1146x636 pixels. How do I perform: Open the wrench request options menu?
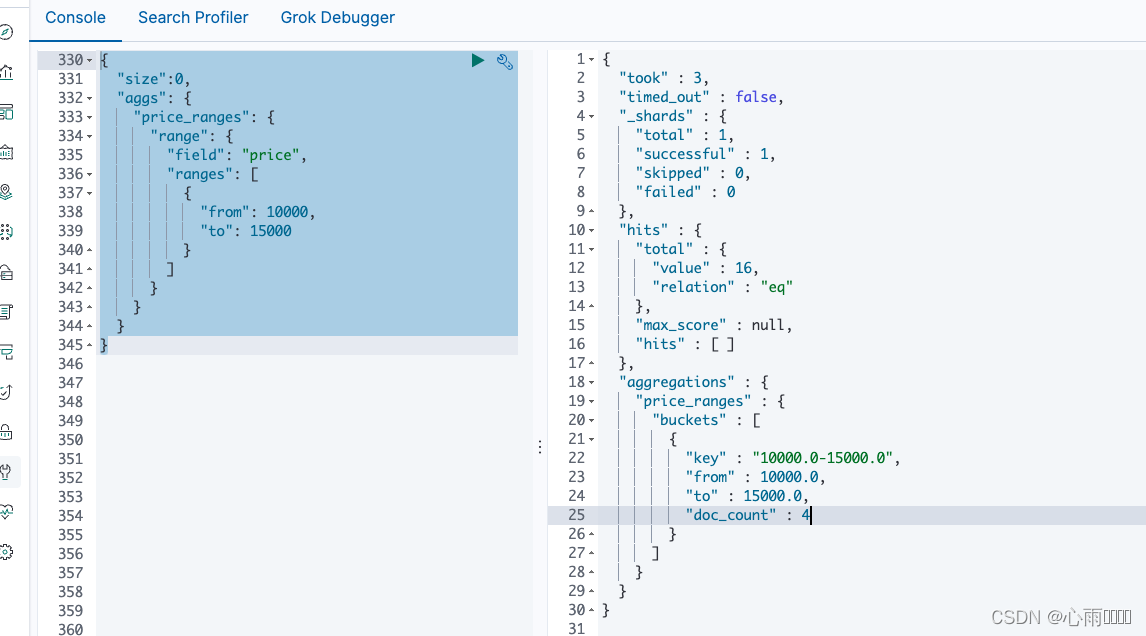click(504, 61)
